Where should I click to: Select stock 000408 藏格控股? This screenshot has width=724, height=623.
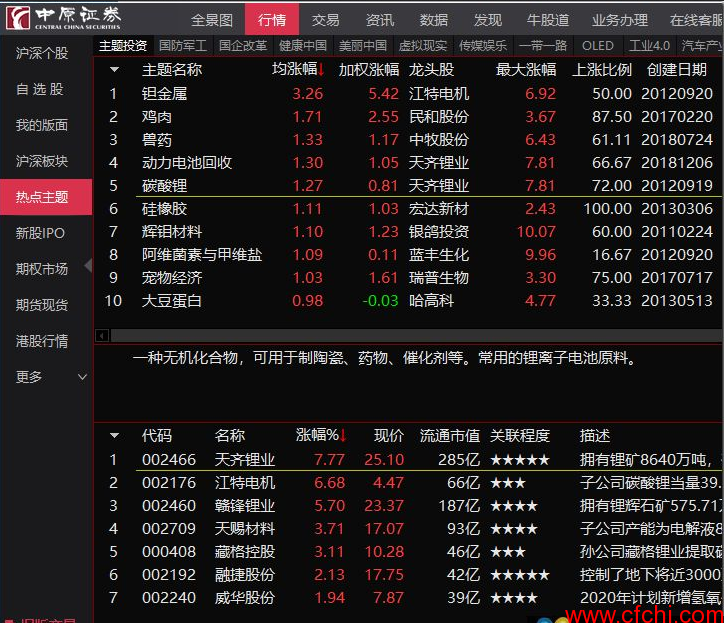pyautogui.click(x=408, y=552)
